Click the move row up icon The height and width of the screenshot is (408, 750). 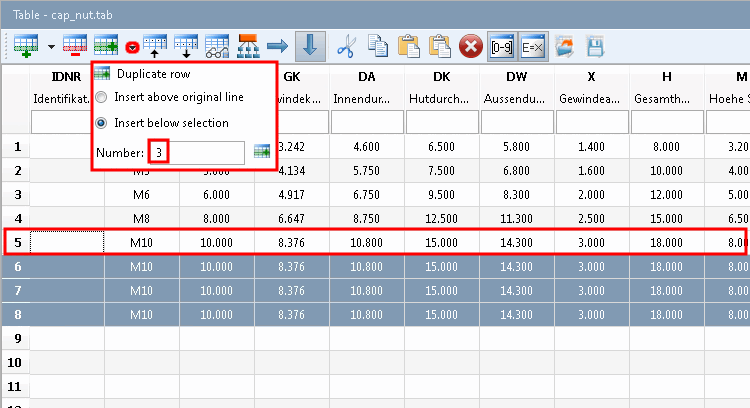155,47
